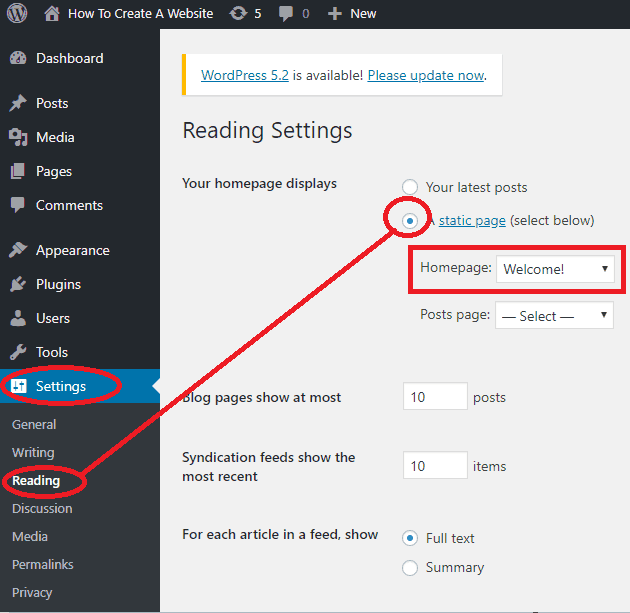This screenshot has height=613, width=630.
Task: Click the static page hyperlink
Action: tap(472, 221)
